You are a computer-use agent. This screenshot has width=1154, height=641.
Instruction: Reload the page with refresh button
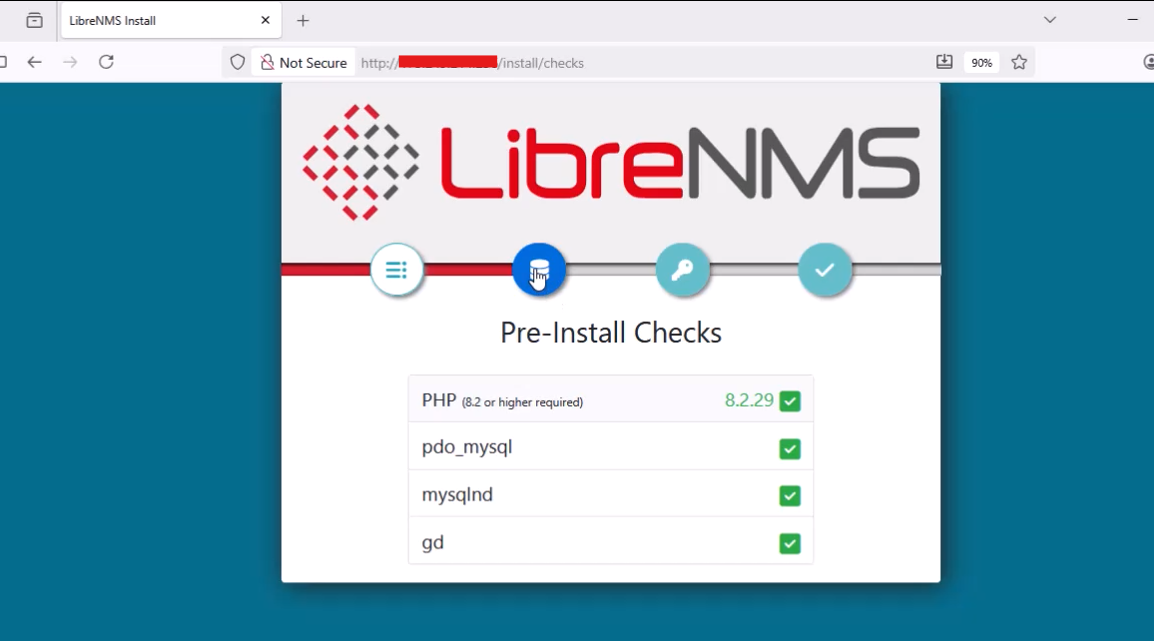click(x=106, y=62)
